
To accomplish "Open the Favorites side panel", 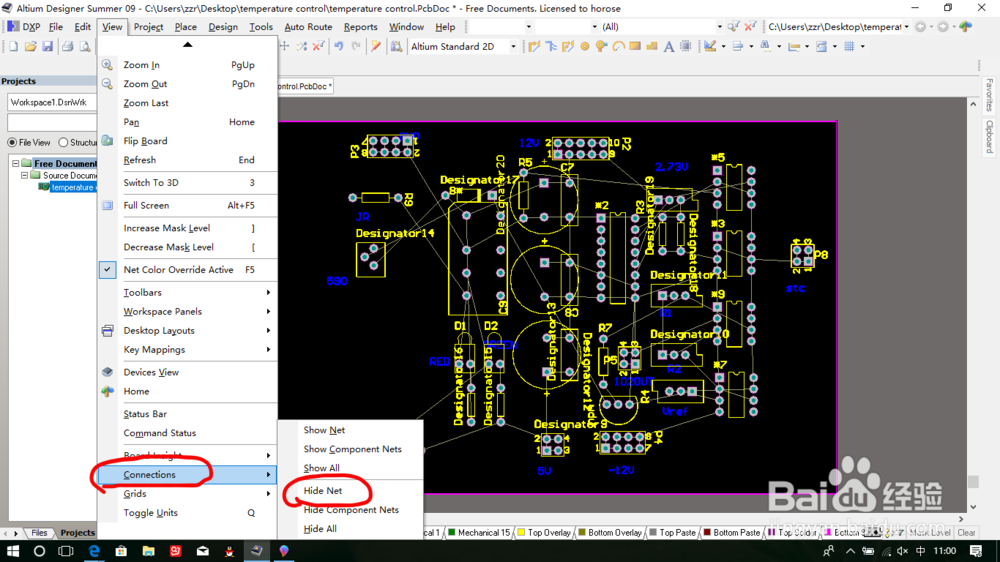I will point(989,95).
